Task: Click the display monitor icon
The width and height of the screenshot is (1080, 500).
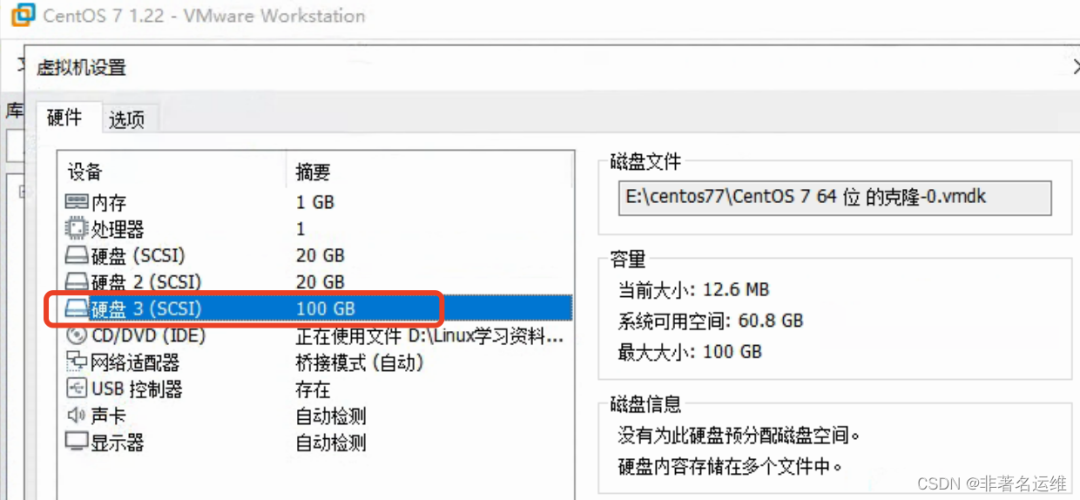Action: point(76,442)
